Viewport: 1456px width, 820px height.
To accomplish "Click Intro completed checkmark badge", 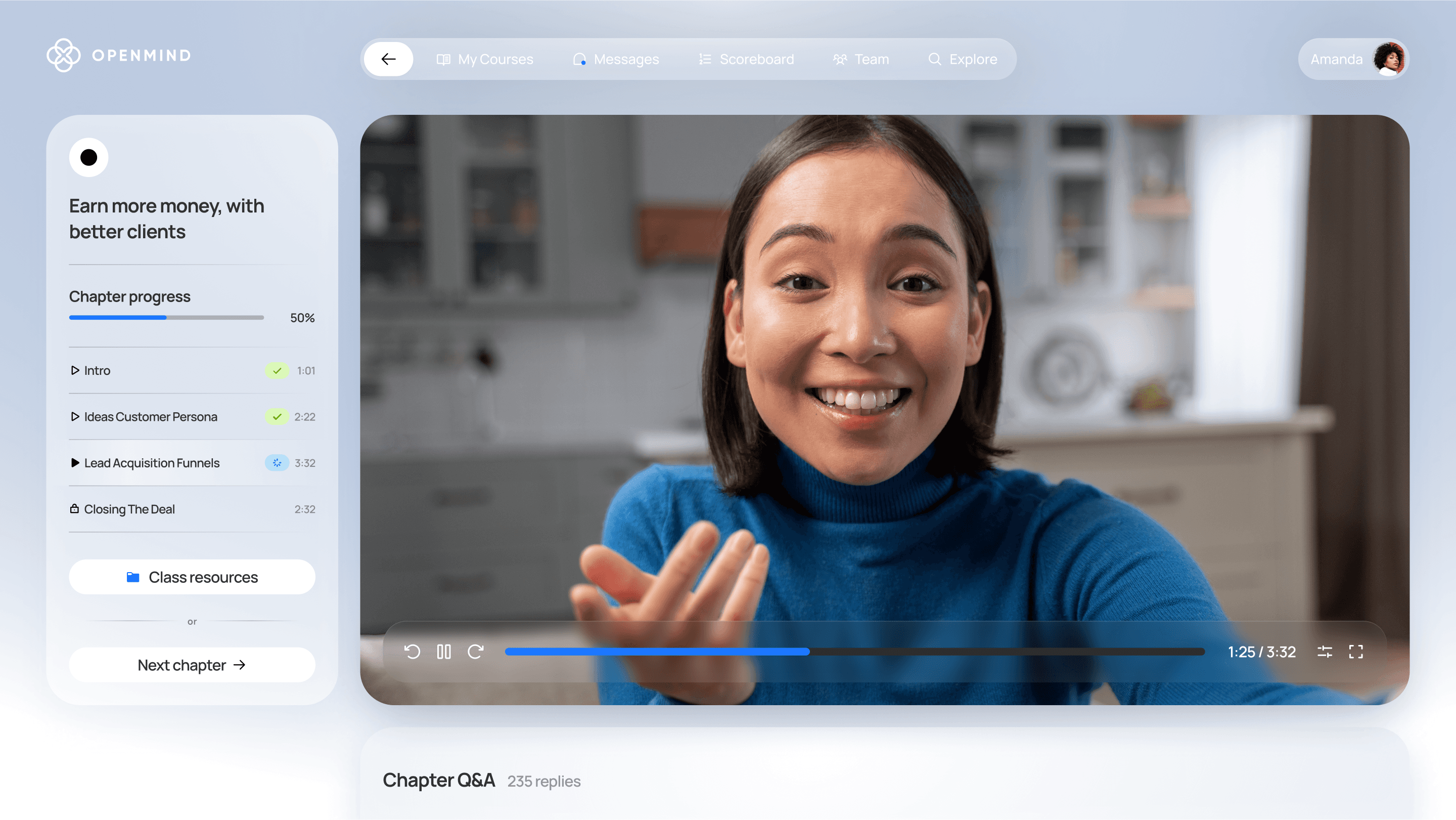I will [x=277, y=370].
